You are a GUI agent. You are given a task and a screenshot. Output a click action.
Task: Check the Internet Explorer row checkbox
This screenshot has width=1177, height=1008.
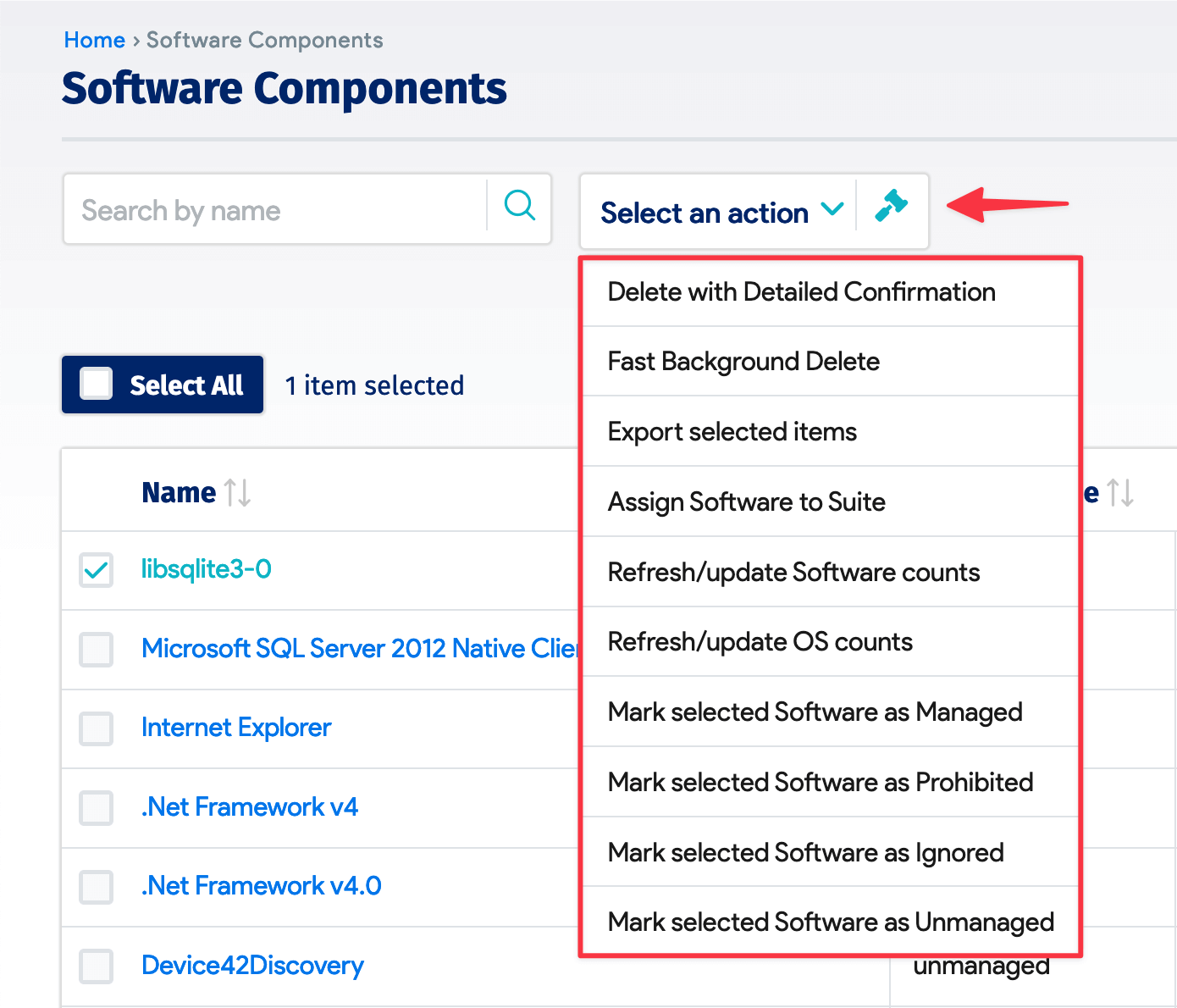(96, 728)
